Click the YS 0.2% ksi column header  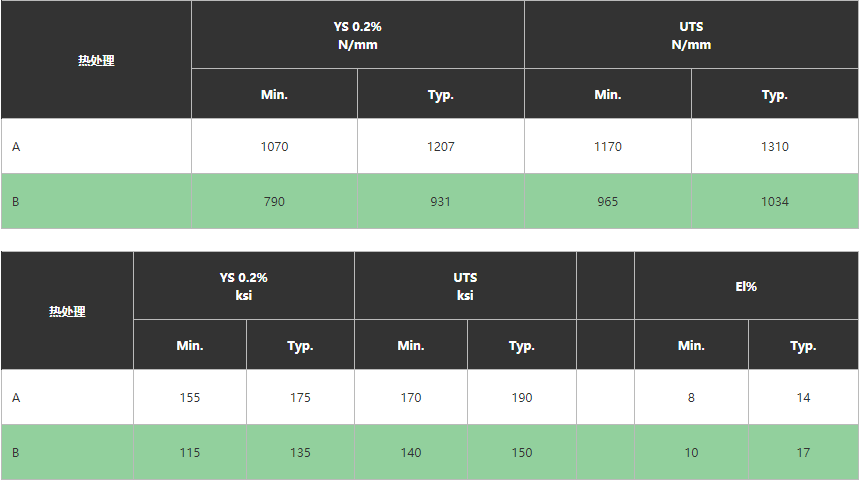(x=244, y=286)
